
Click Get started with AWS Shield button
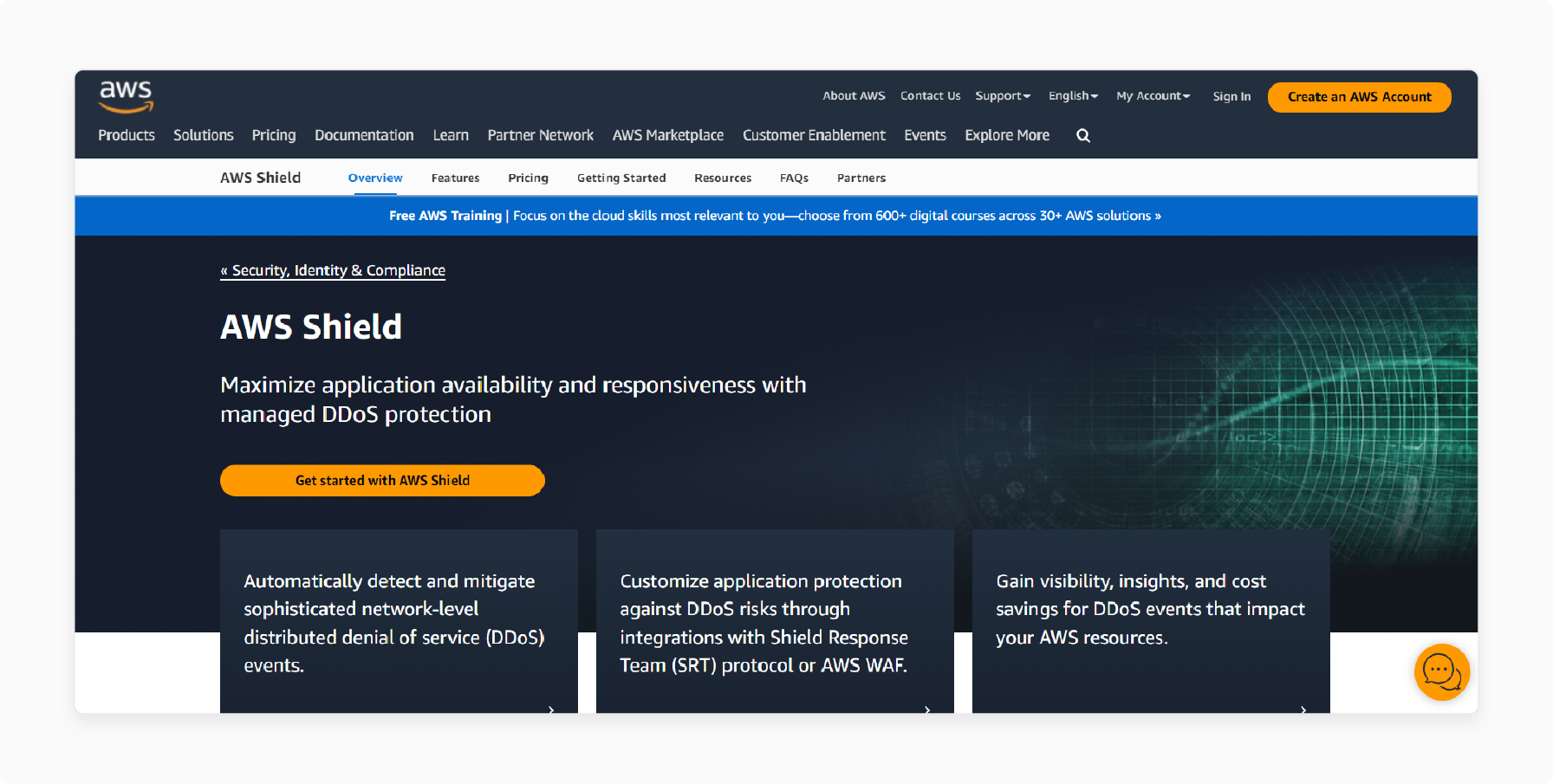coord(382,481)
